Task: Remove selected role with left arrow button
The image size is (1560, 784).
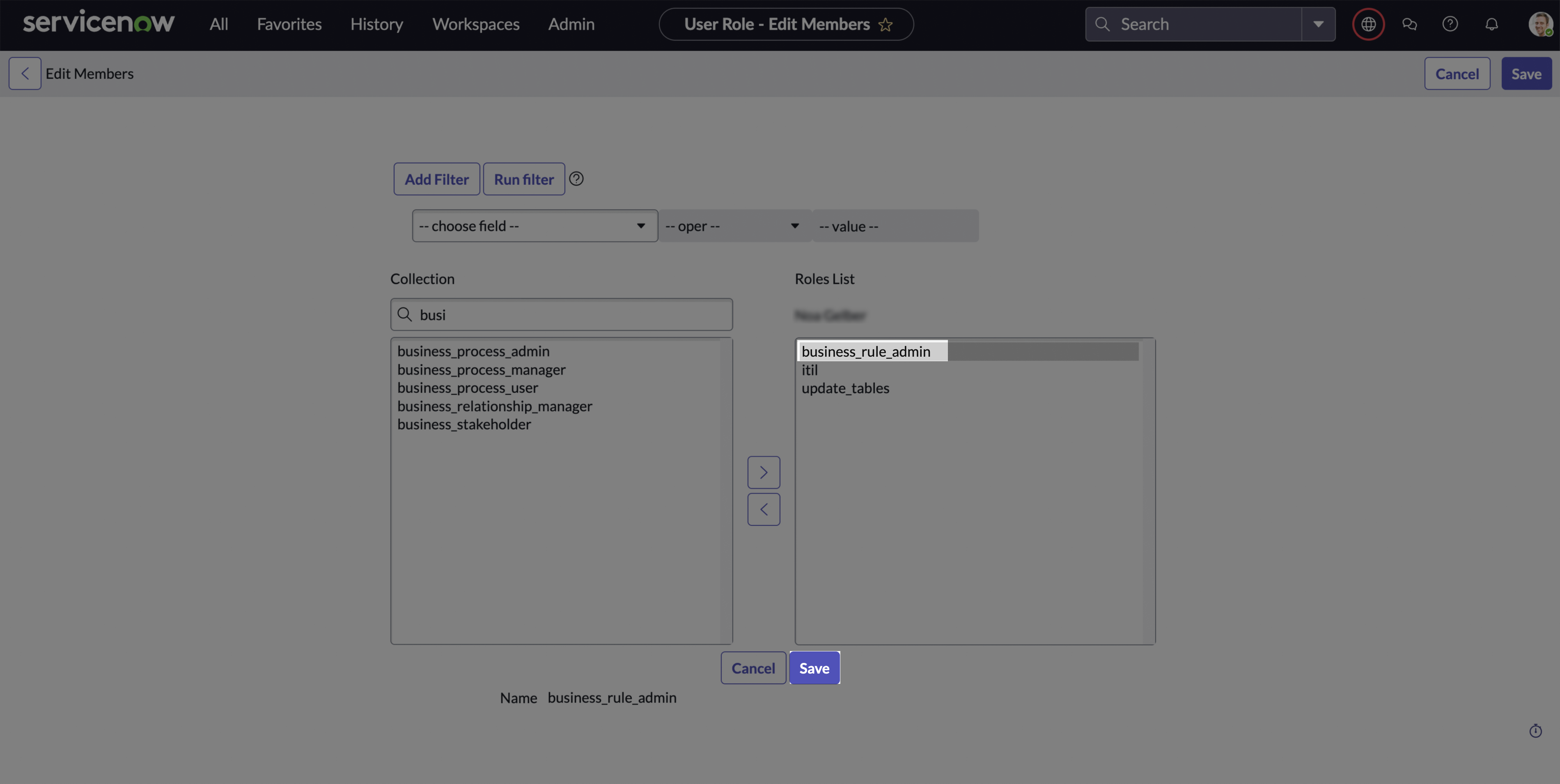Action: [764, 509]
